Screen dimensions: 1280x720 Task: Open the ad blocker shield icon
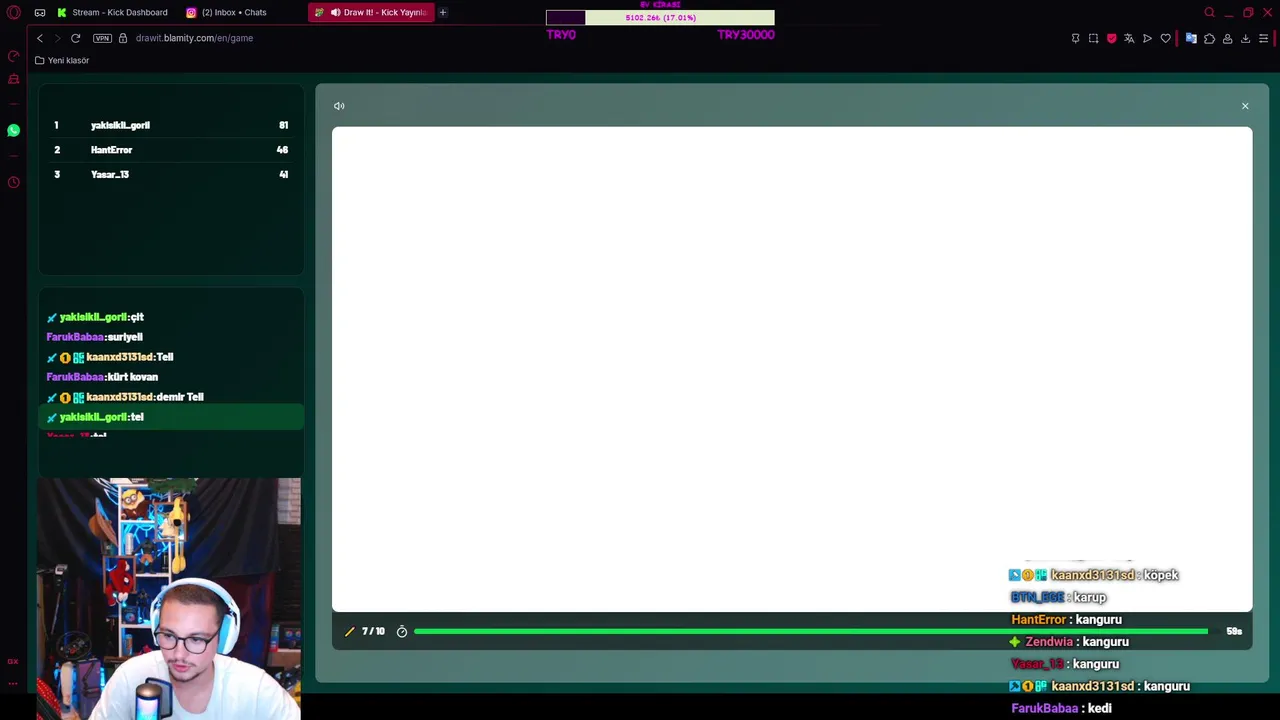point(1111,38)
